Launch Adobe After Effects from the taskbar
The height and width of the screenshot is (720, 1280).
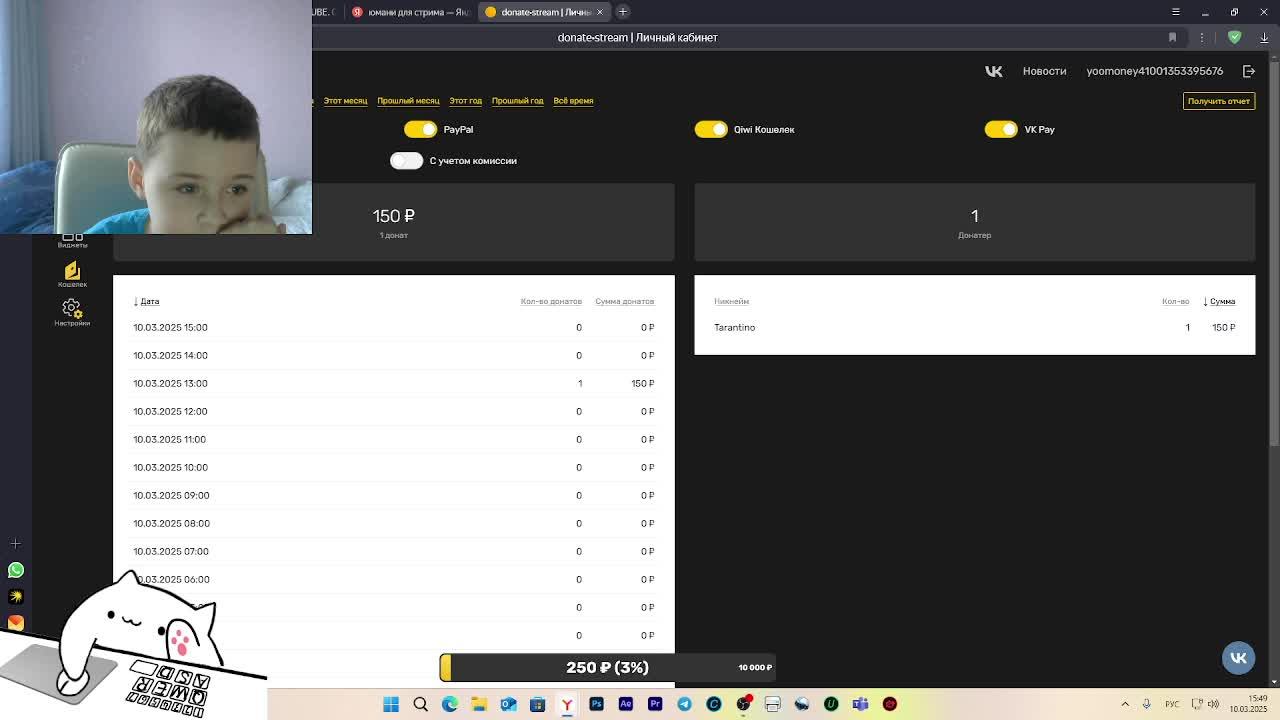tap(626, 704)
